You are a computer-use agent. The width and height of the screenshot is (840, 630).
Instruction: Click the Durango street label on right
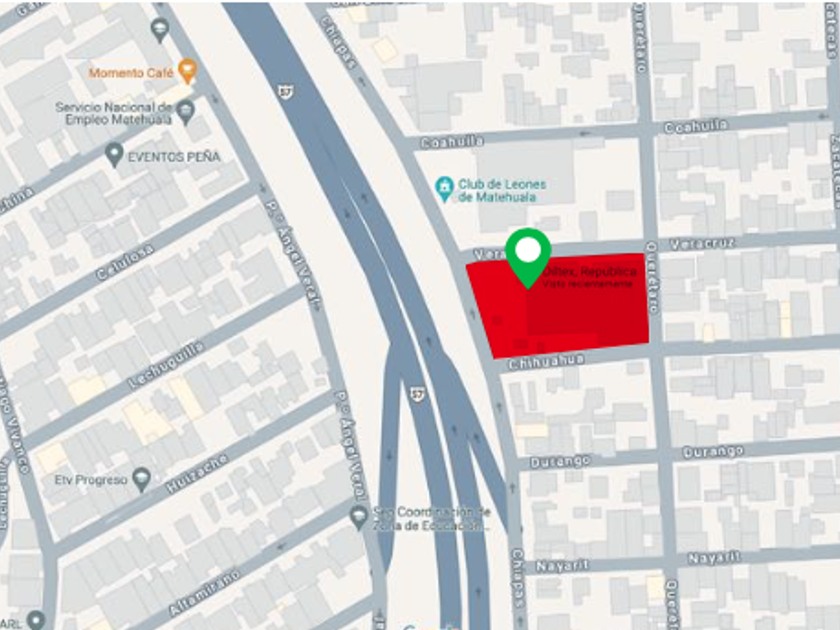coord(713,452)
